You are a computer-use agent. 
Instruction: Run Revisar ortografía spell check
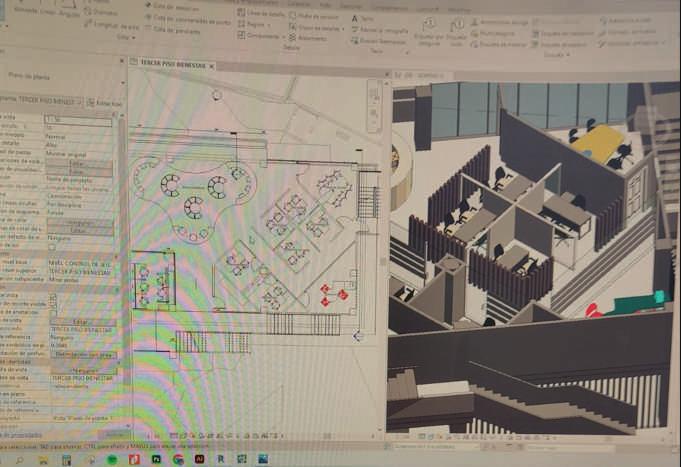coord(380,30)
